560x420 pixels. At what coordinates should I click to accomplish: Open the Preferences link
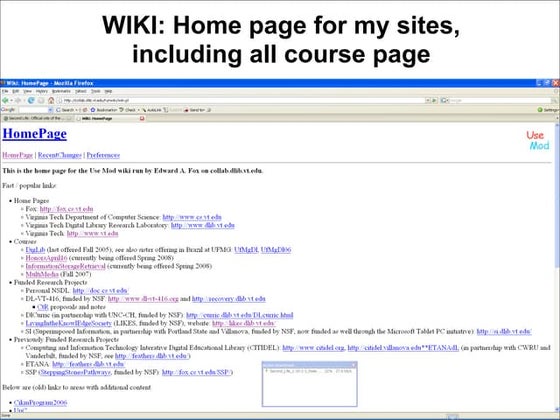(103, 155)
